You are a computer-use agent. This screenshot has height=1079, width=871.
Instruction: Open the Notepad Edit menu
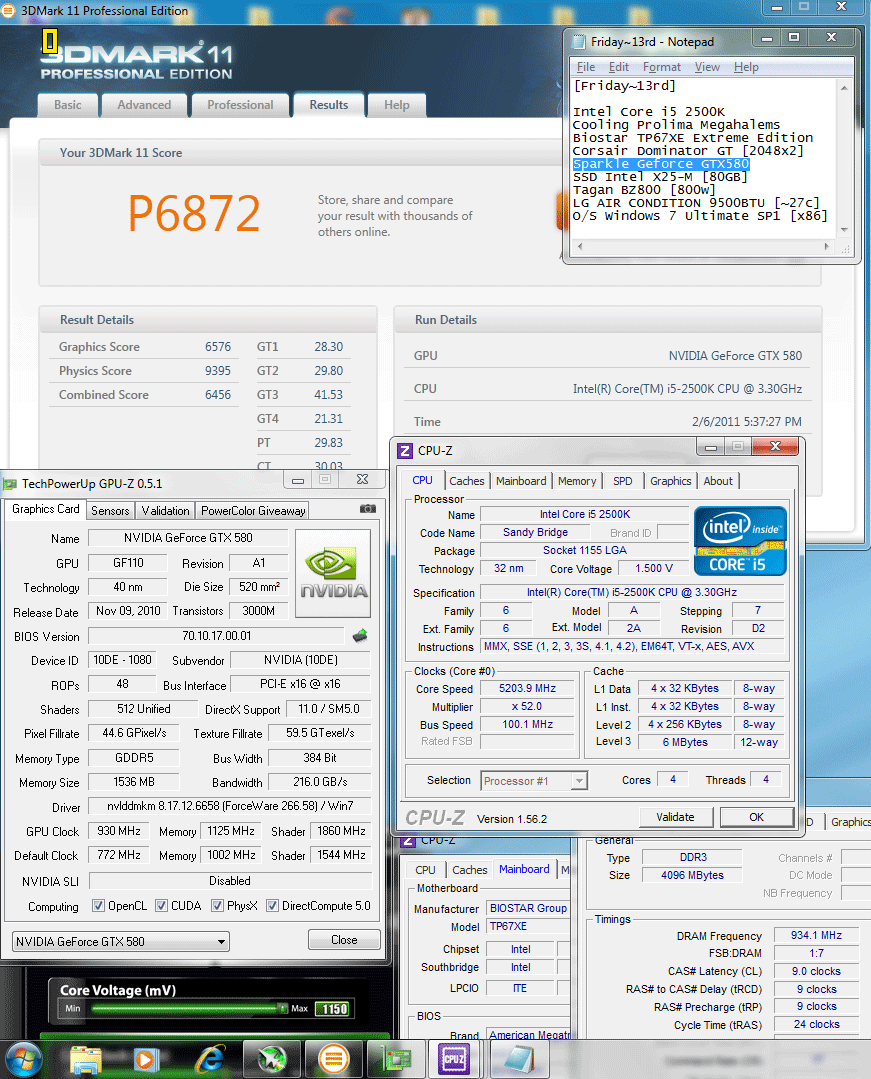619,67
